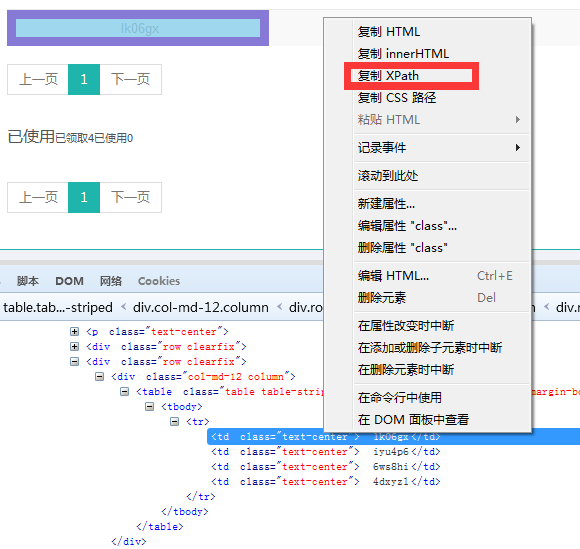Click highlighted lk06gx table cell
Viewport: 580px width, 549px height.
click(138, 28)
